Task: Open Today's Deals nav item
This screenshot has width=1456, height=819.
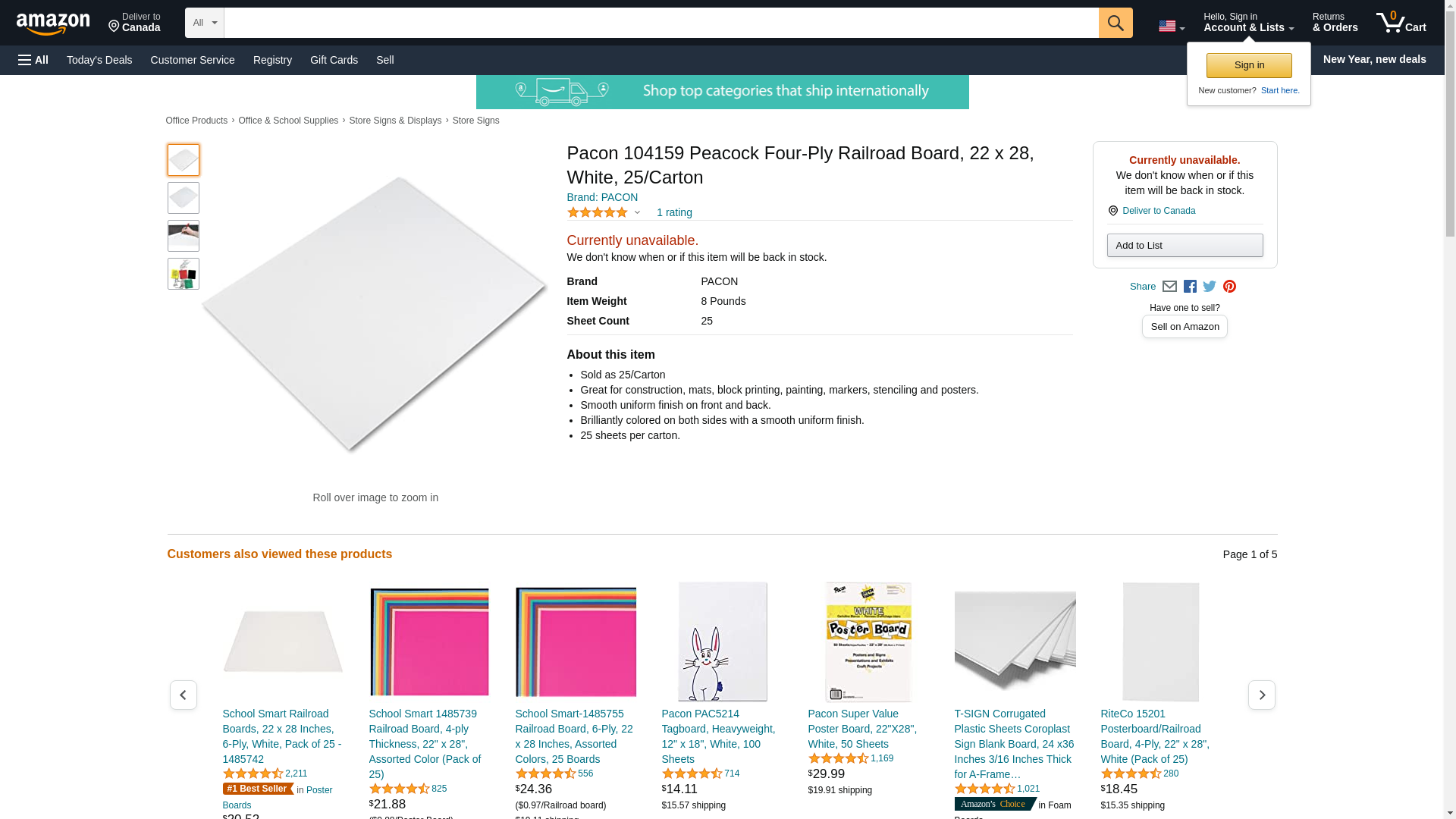Action: pyautogui.click(x=99, y=60)
